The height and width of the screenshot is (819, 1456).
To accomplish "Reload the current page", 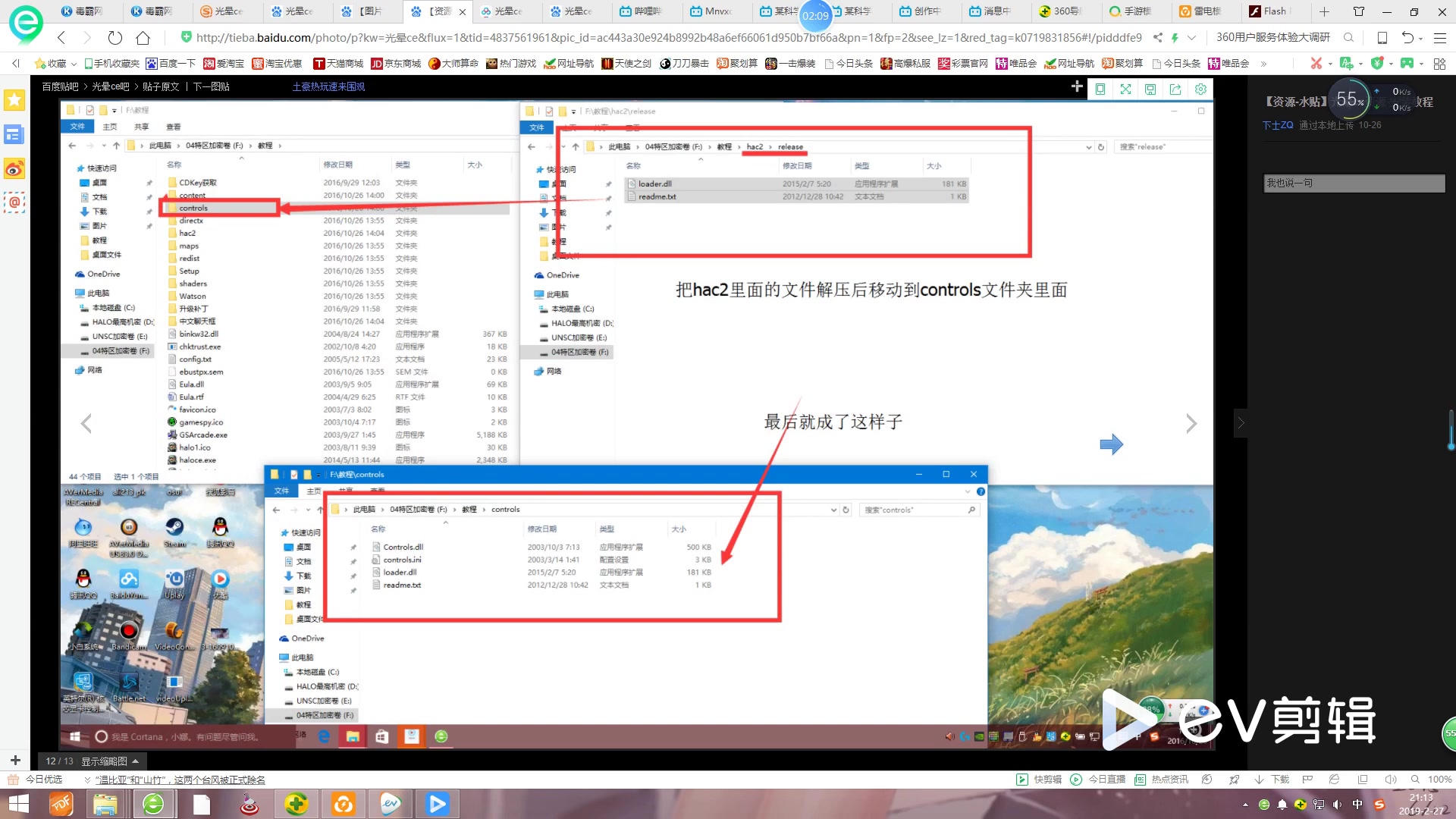I will [x=115, y=37].
